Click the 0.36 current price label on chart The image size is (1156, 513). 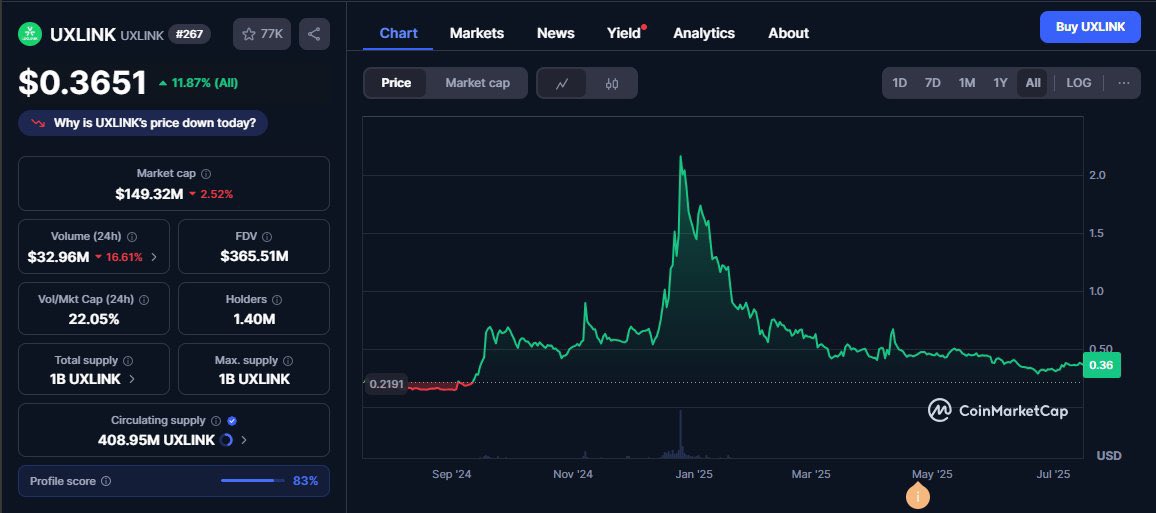coord(1101,366)
